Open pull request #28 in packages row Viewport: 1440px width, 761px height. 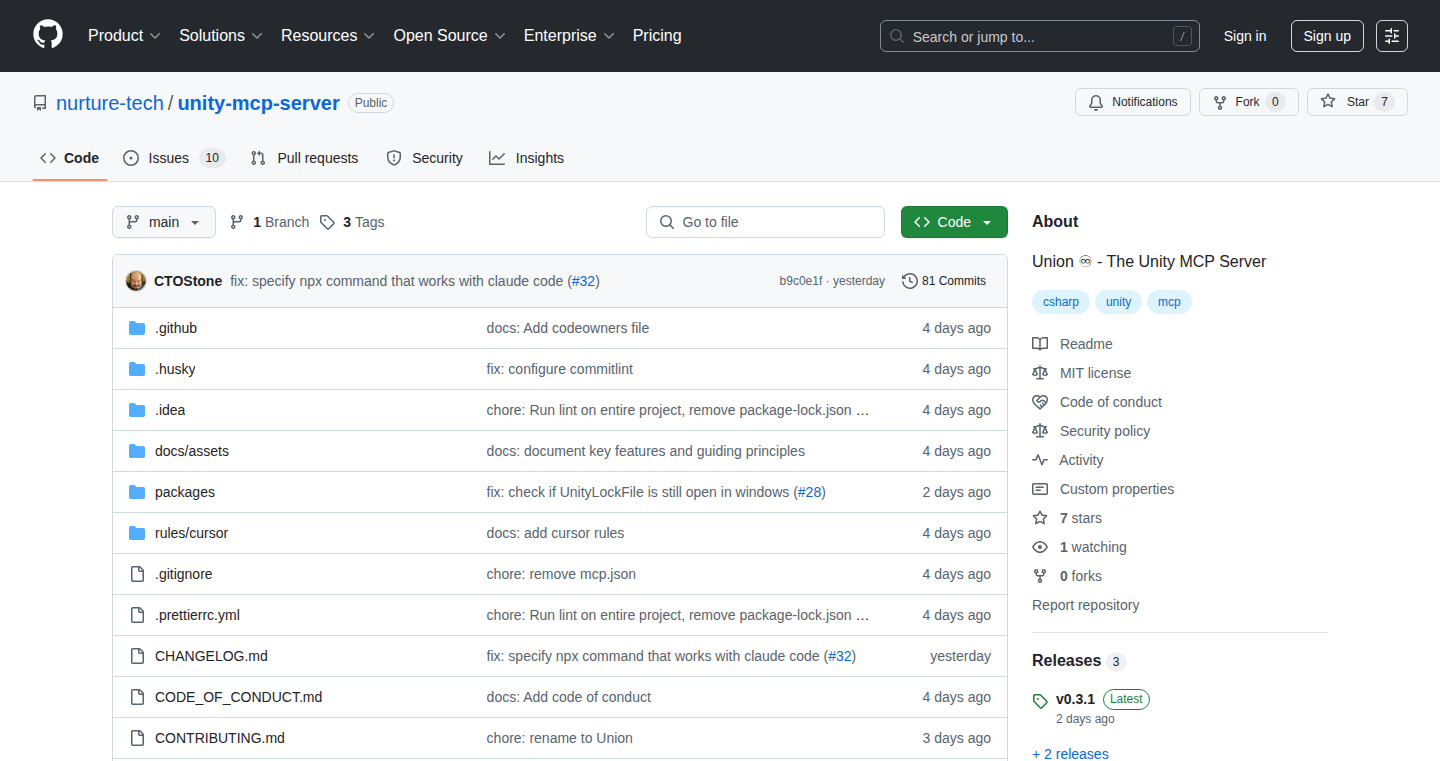[810, 492]
